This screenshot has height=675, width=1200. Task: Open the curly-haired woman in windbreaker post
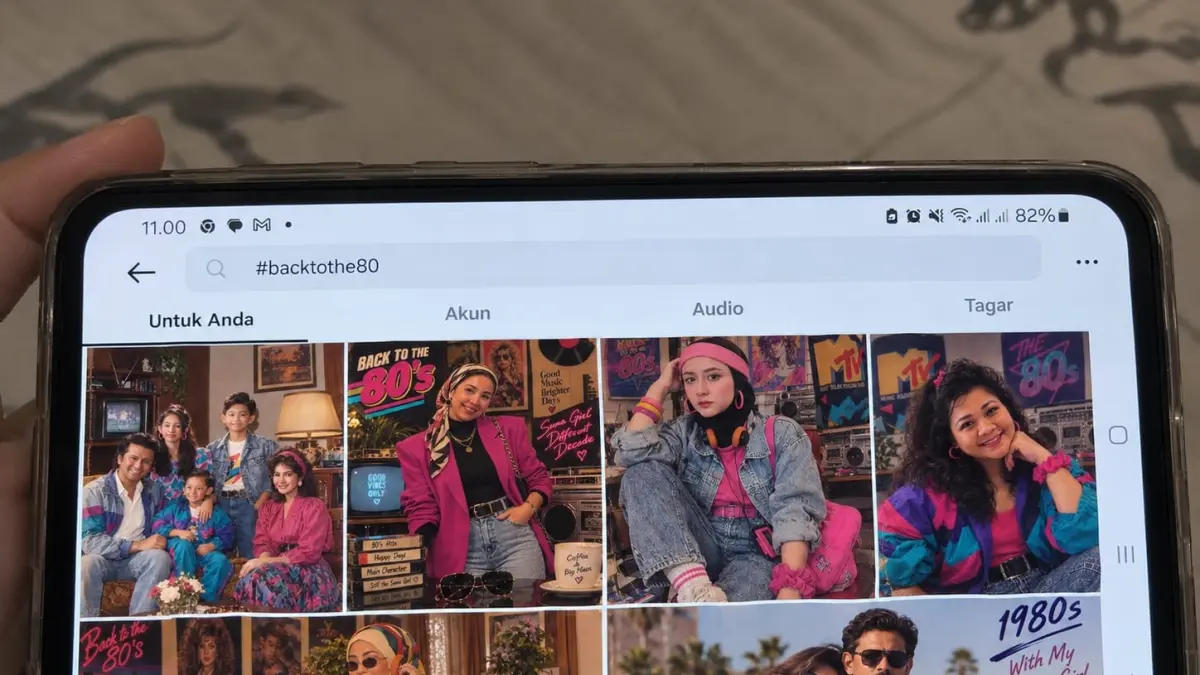[x=987, y=464]
